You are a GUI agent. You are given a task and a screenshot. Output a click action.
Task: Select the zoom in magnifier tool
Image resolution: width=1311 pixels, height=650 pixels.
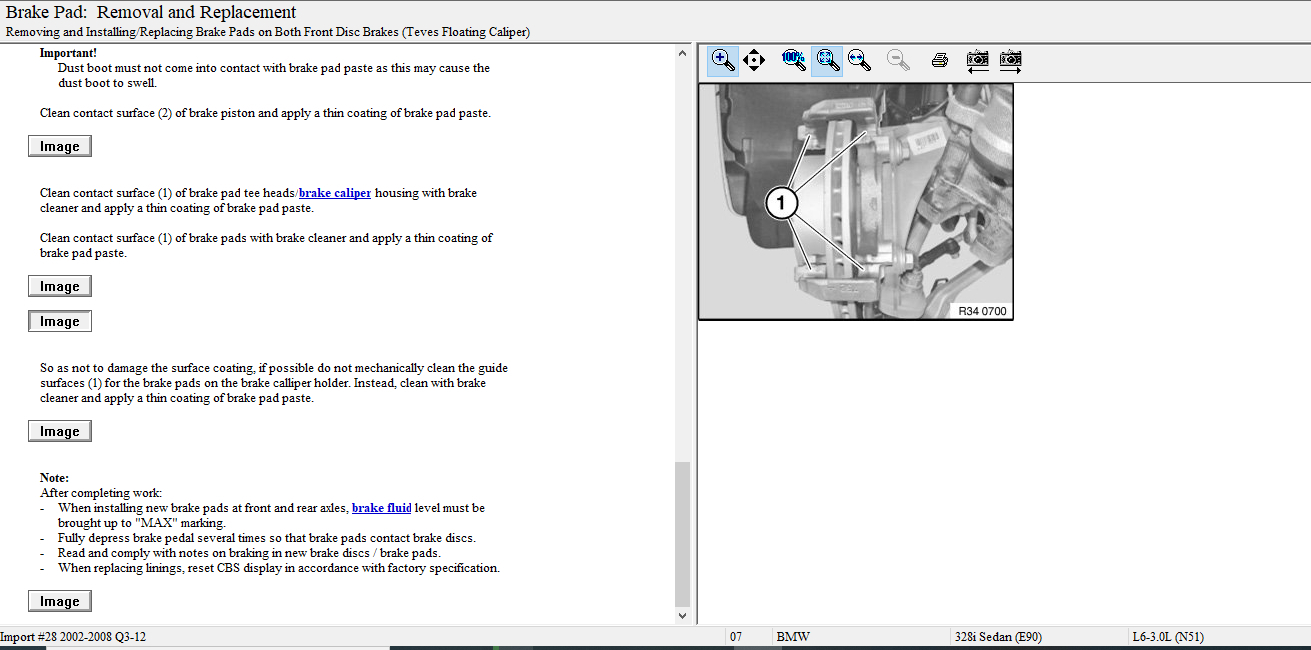pyautogui.click(x=722, y=60)
